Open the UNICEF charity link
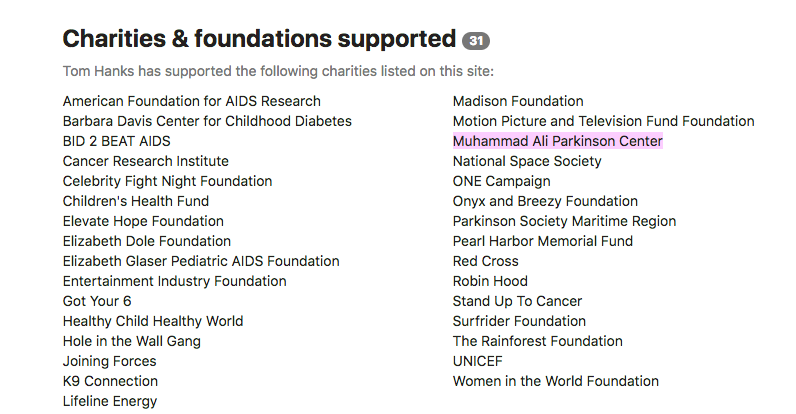The height and width of the screenshot is (414, 796). pyautogui.click(x=477, y=361)
